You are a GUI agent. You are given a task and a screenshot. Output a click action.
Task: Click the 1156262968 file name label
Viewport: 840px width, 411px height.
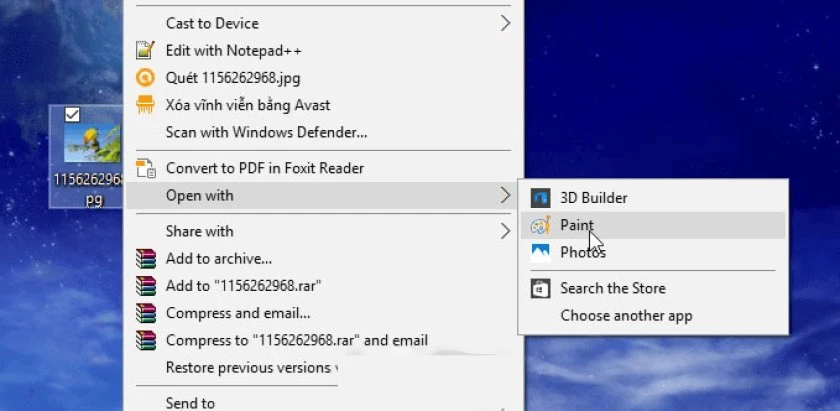(x=89, y=189)
